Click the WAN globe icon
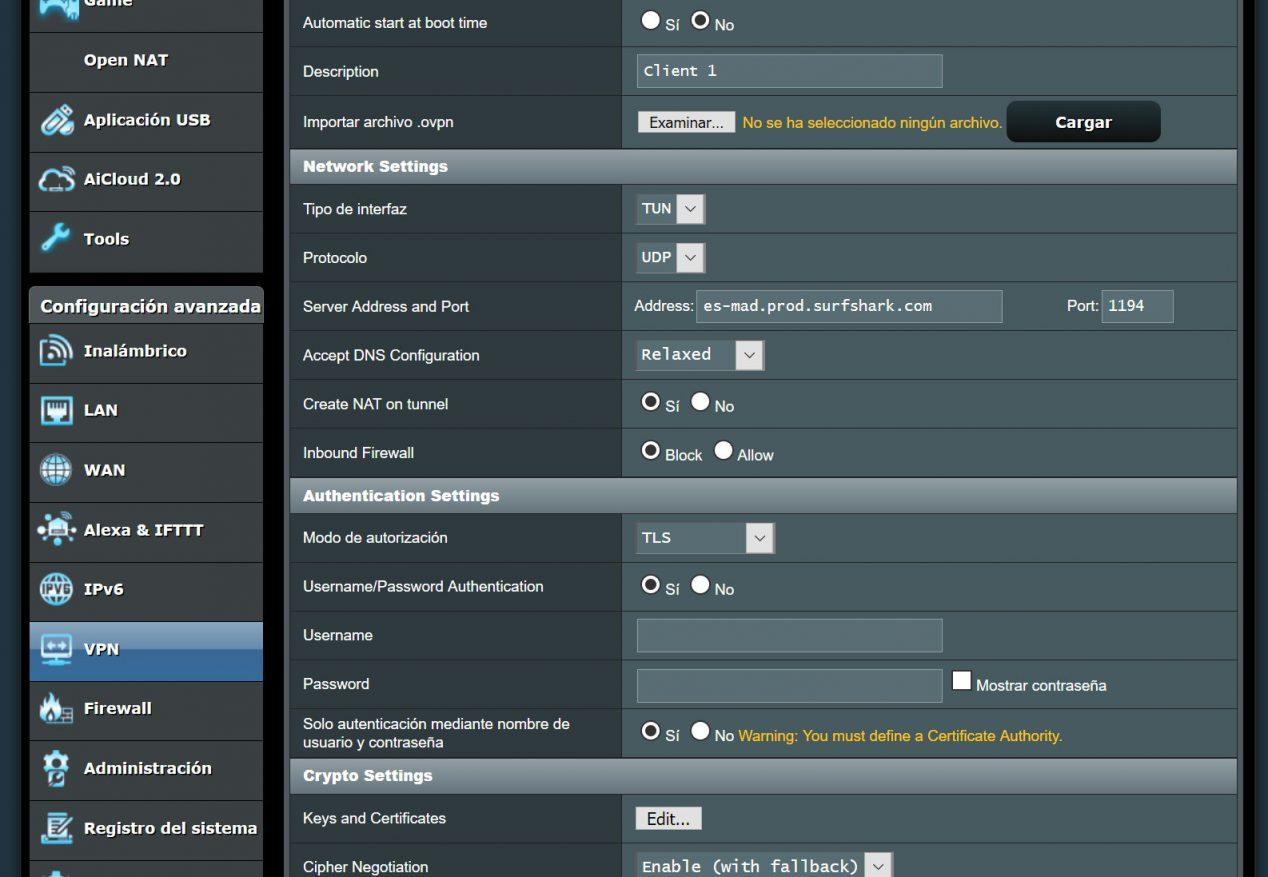The image size is (1268, 877). (57, 470)
